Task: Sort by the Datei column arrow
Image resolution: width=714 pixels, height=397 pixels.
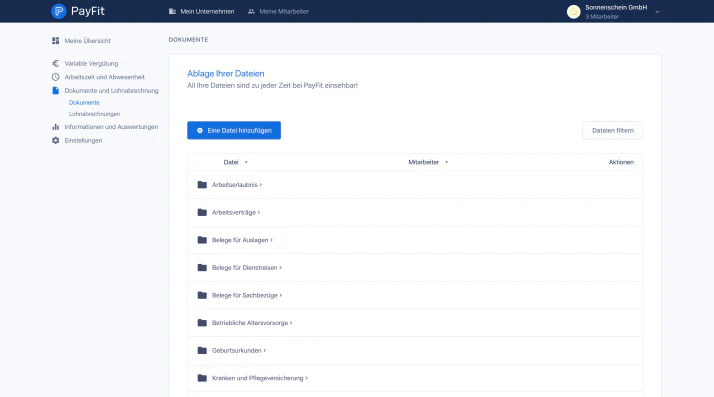Action: click(x=246, y=162)
